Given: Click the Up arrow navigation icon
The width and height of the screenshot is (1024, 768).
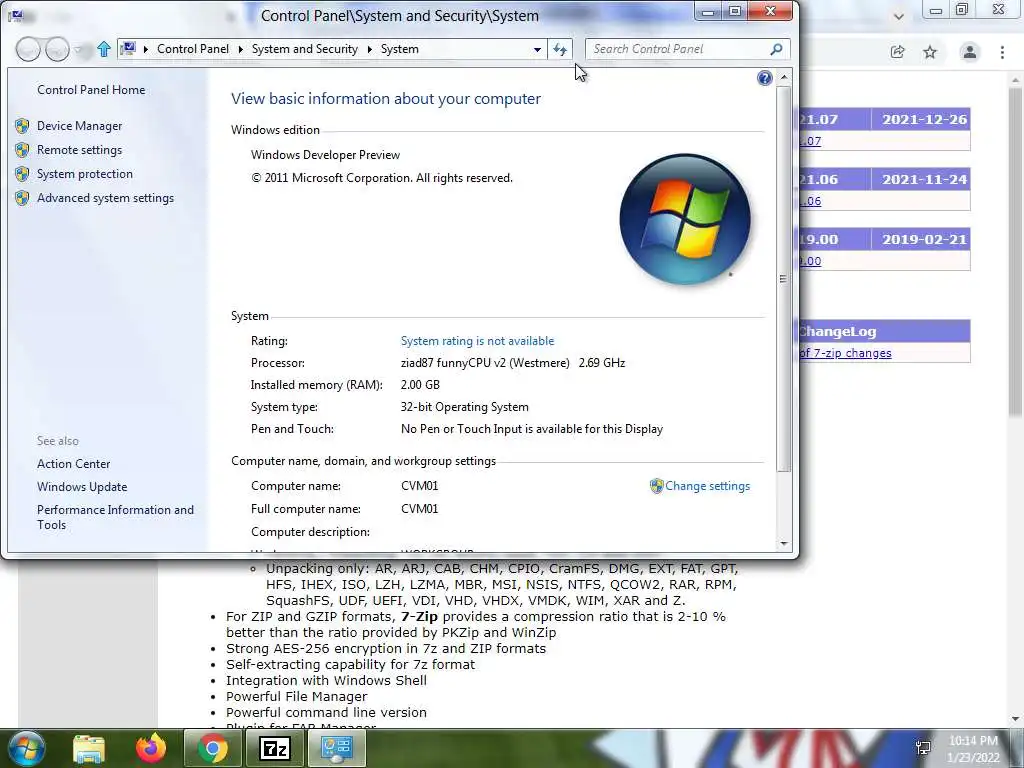Looking at the screenshot, I should [103, 49].
